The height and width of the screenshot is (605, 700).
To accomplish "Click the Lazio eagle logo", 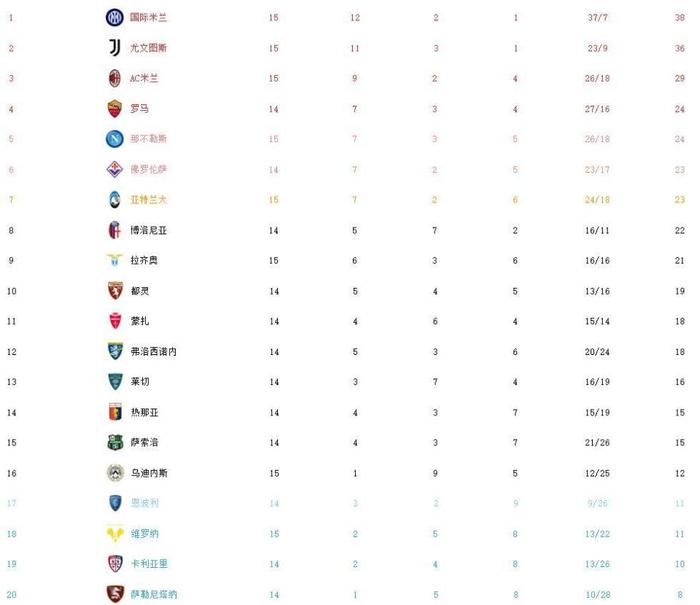I will tap(115, 260).
